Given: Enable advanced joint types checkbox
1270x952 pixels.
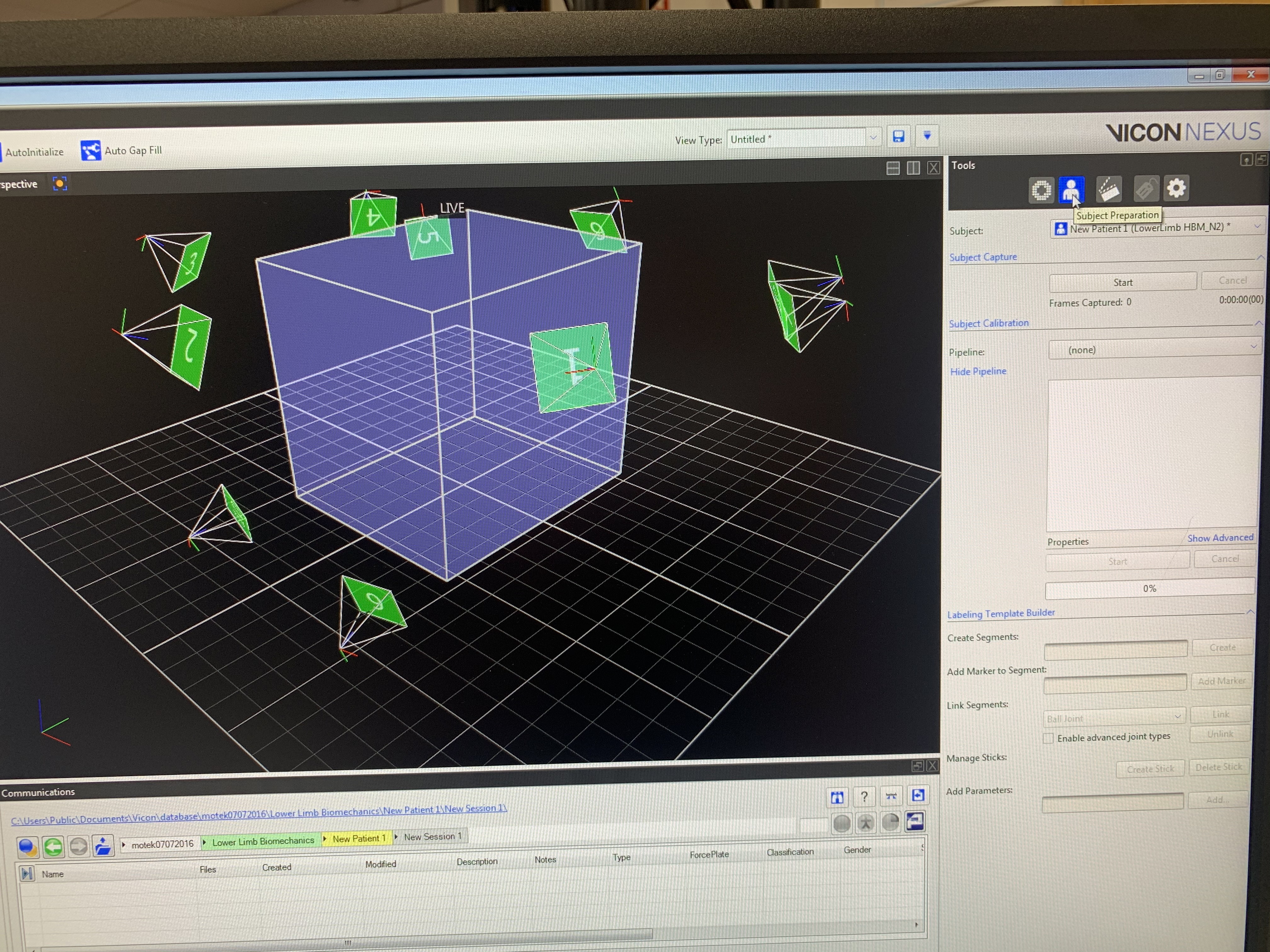Looking at the screenshot, I should click(x=1048, y=738).
